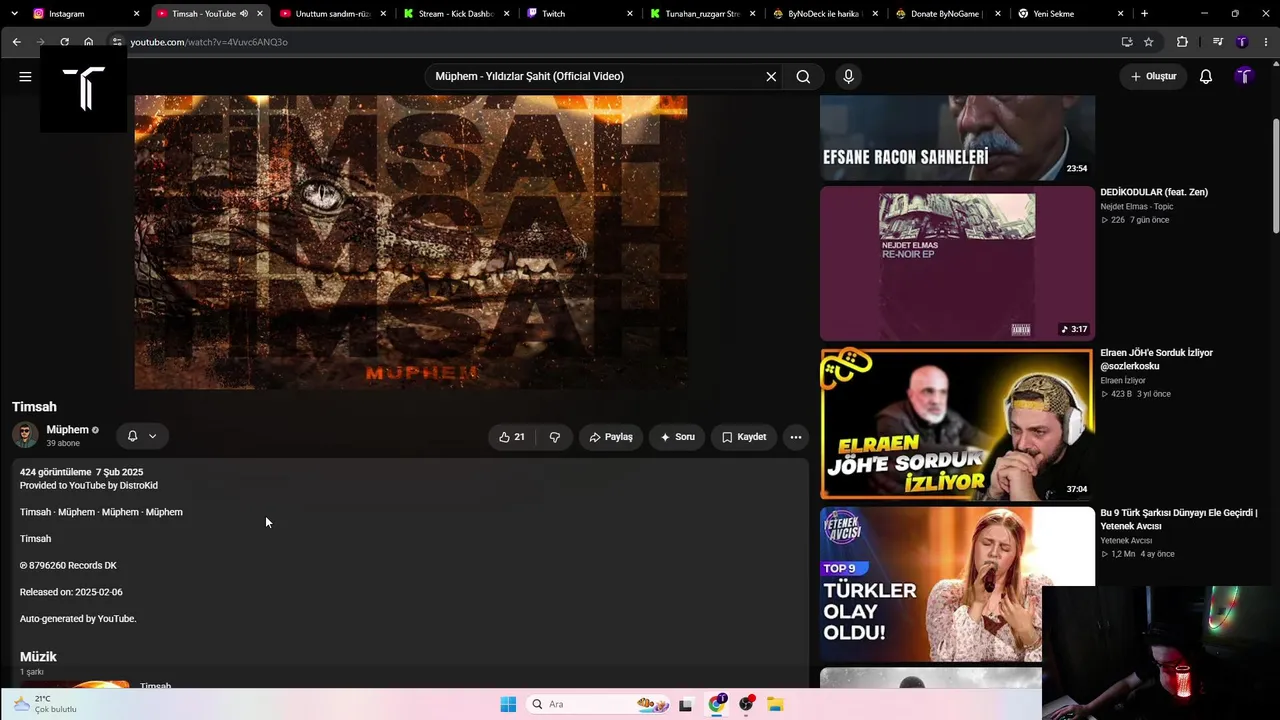This screenshot has width=1280, height=720.
Task: Open Elraen JÖH'e Sorduk İzliyor video title
Action: [x=1156, y=359]
